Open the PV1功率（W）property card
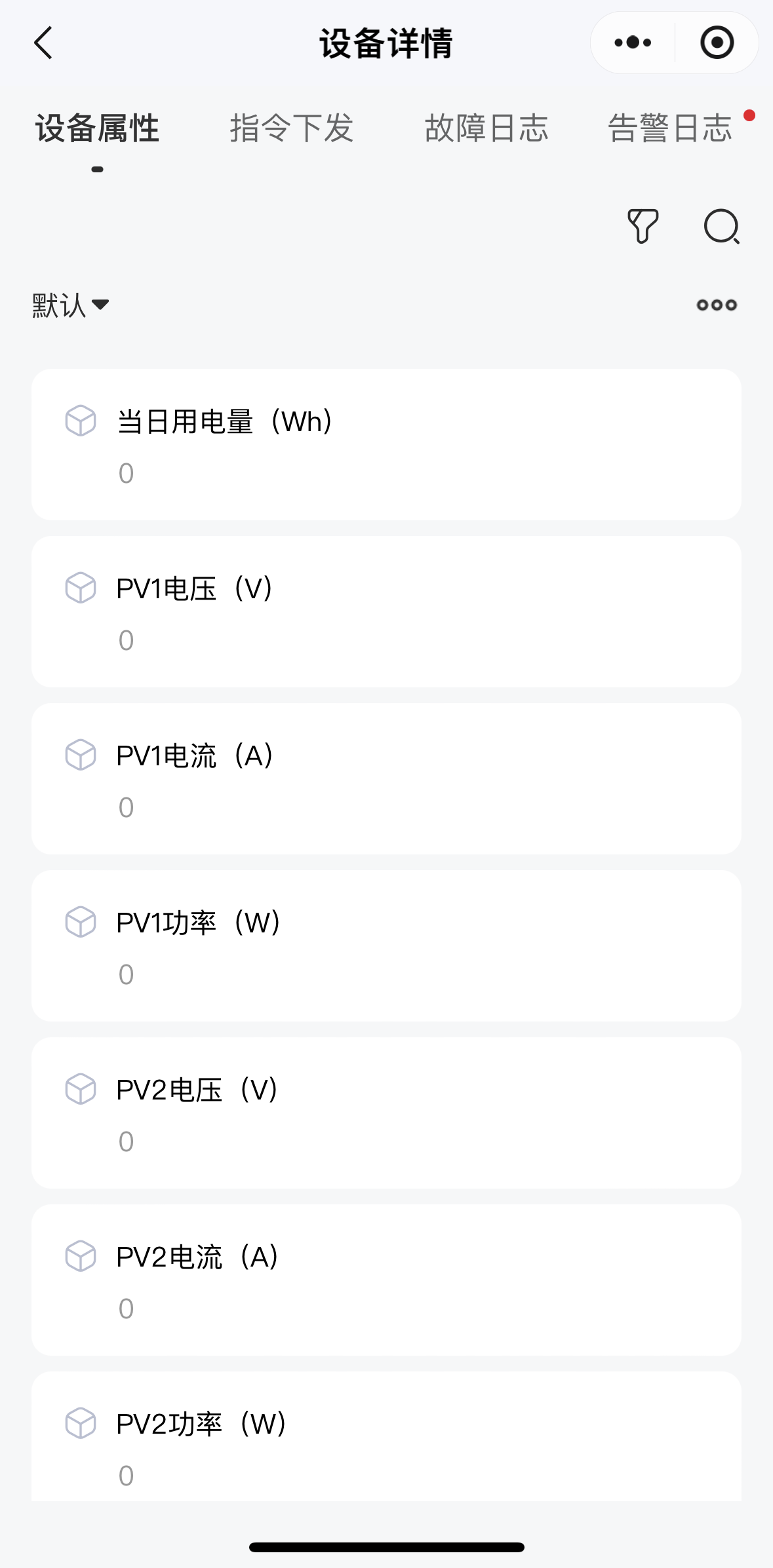 coord(386,946)
